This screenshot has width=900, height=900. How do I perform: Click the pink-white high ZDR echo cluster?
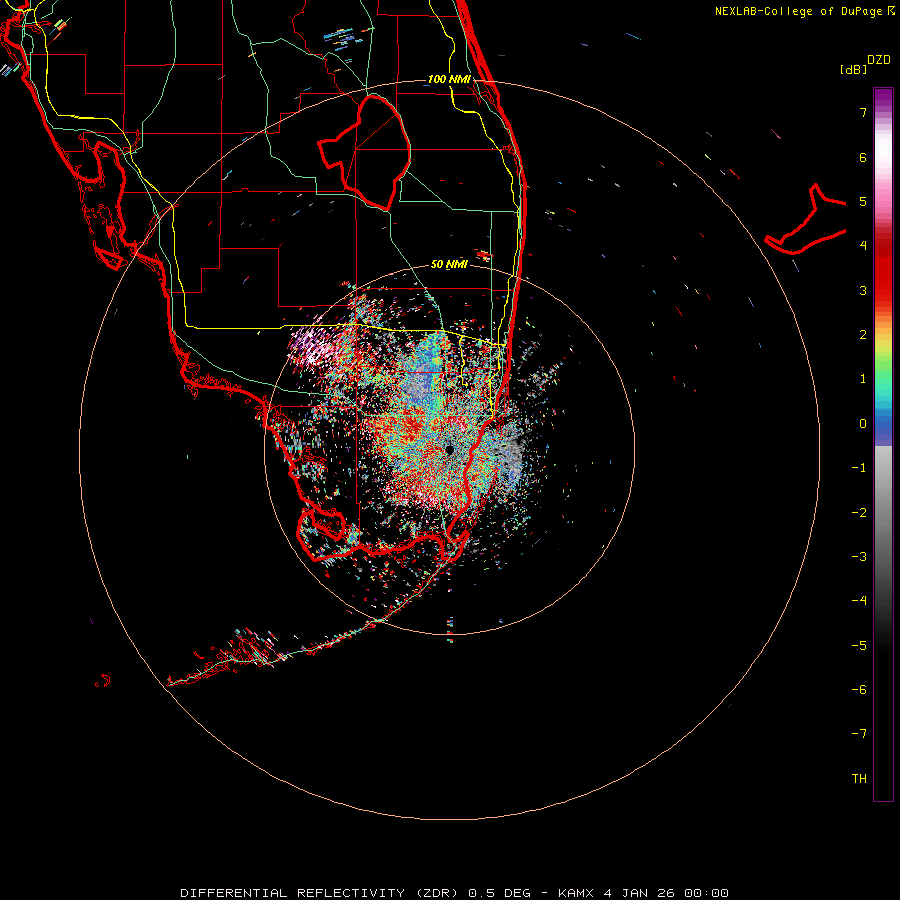point(313,346)
